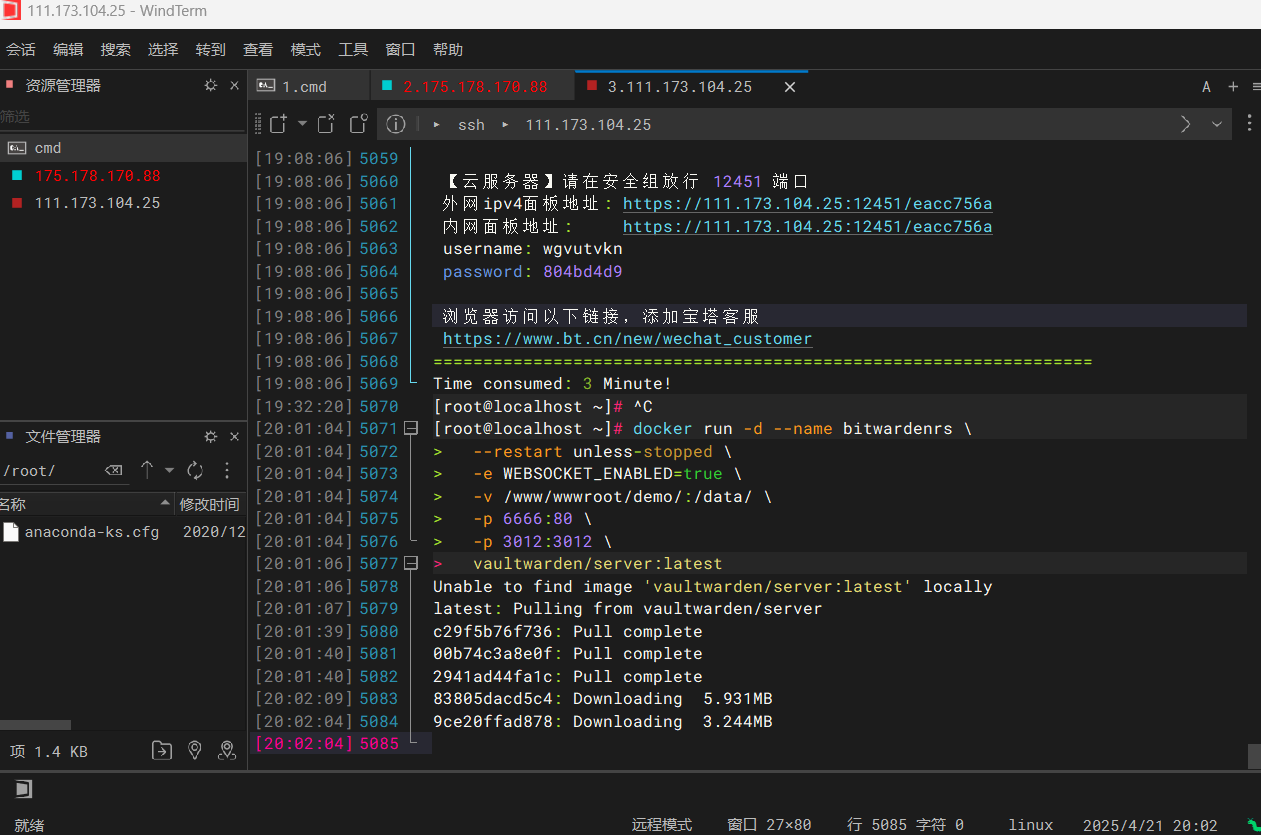Switch to the 1.cmd tab
This screenshot has width=1261, height=835.
tap(308, 86)
